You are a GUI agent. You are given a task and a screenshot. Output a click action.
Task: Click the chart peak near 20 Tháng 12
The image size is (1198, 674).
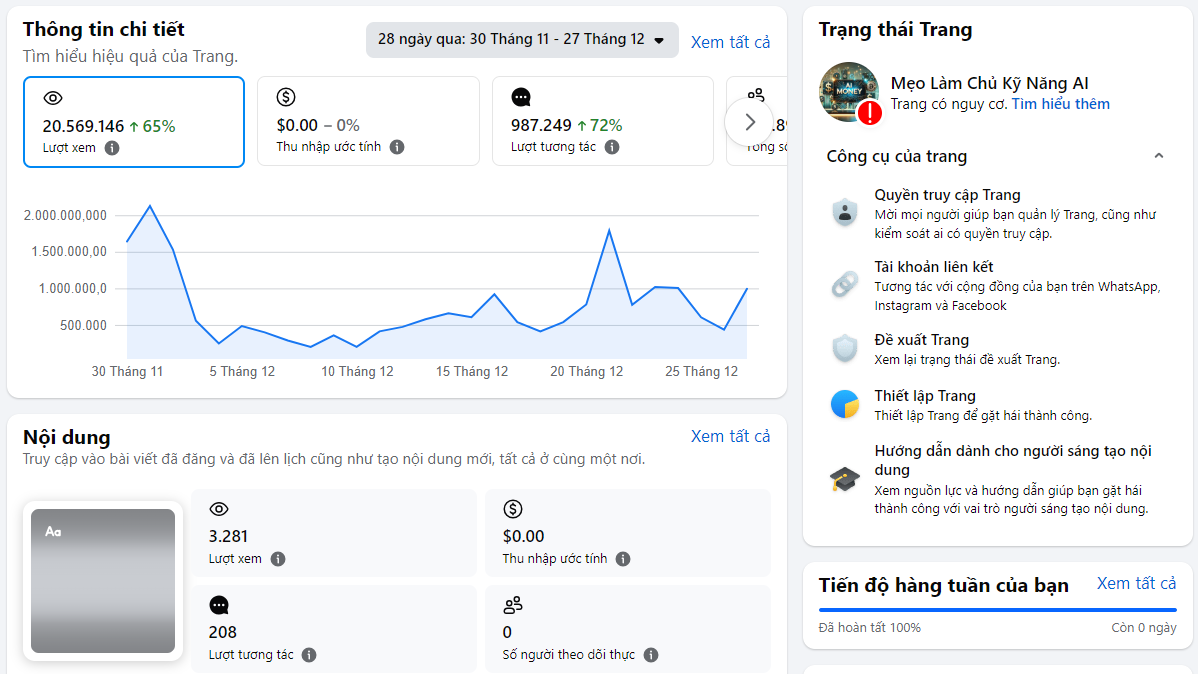click(x=609, y=230)
